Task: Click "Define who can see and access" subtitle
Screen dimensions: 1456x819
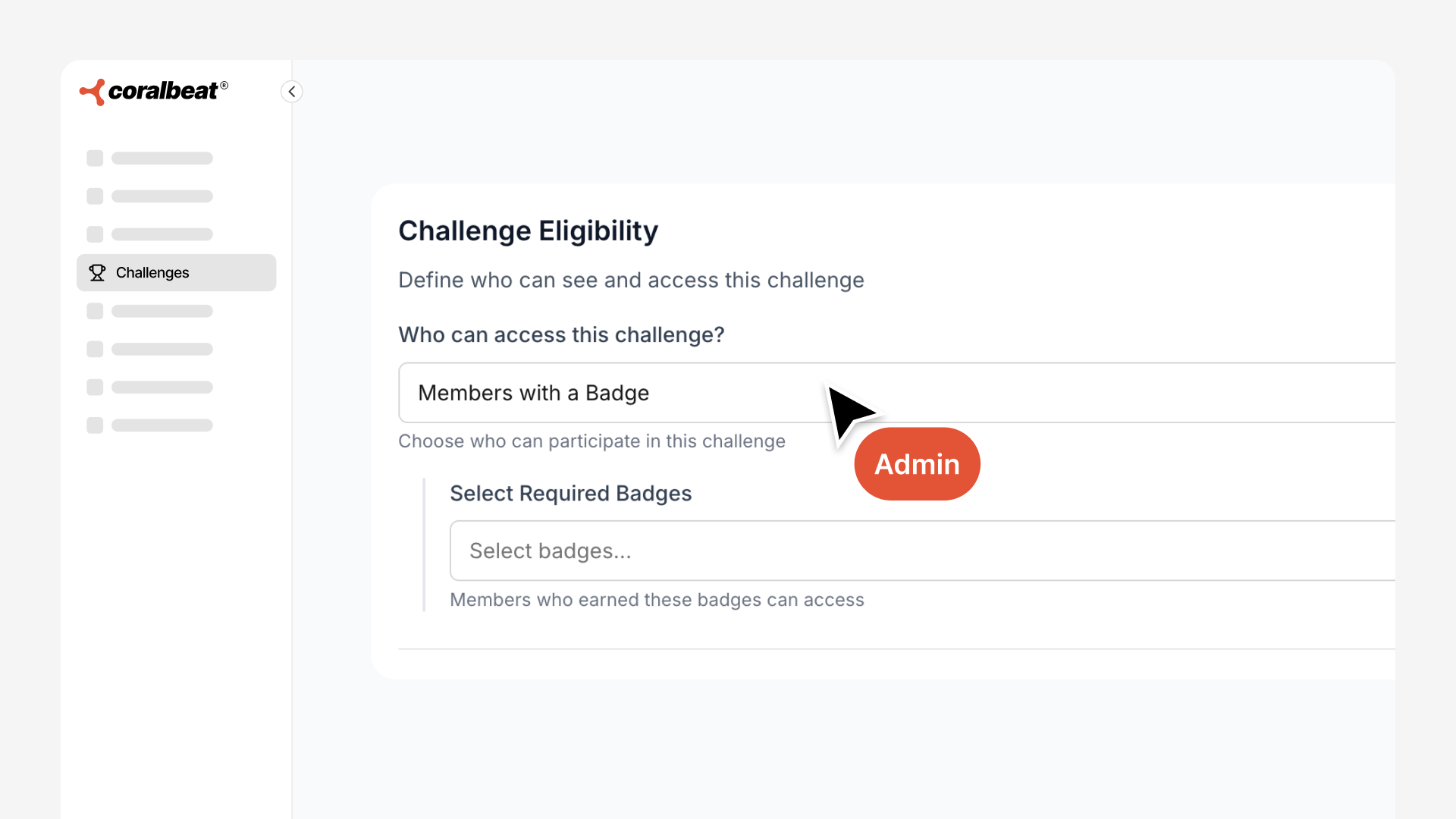Action: (x=631, y=281)
